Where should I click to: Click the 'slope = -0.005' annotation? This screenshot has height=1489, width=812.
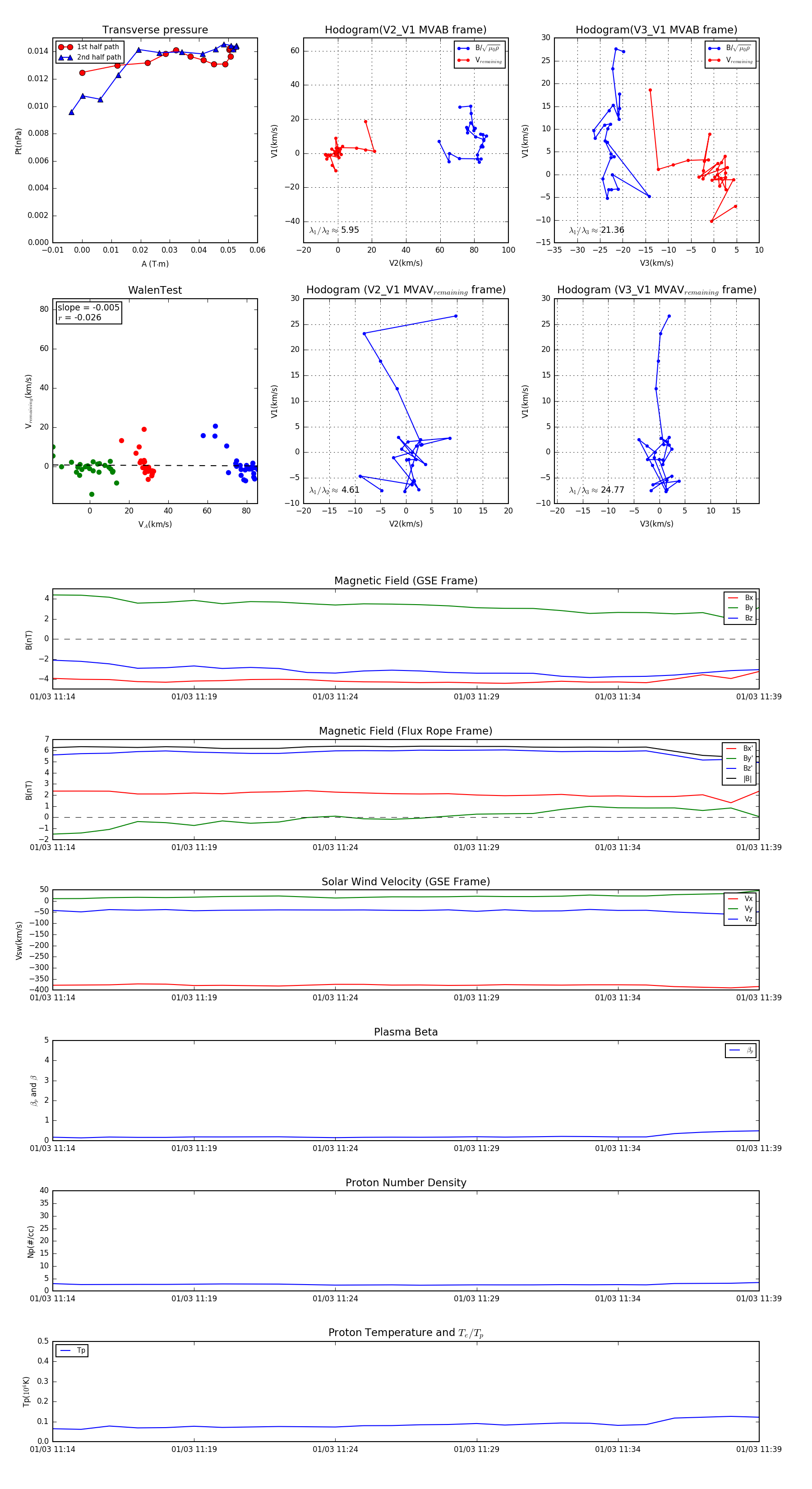[88, 308]
